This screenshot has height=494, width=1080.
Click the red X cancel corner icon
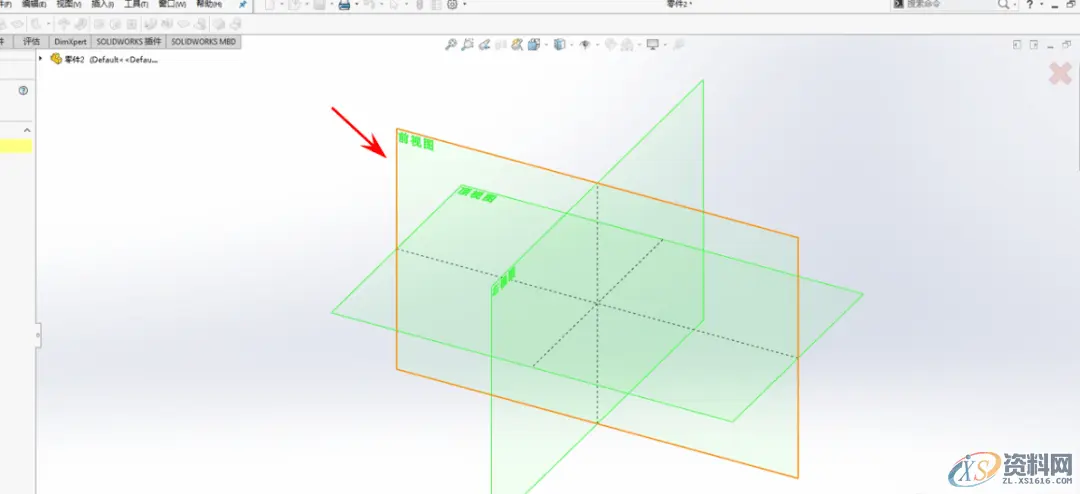click(1059, 73)
